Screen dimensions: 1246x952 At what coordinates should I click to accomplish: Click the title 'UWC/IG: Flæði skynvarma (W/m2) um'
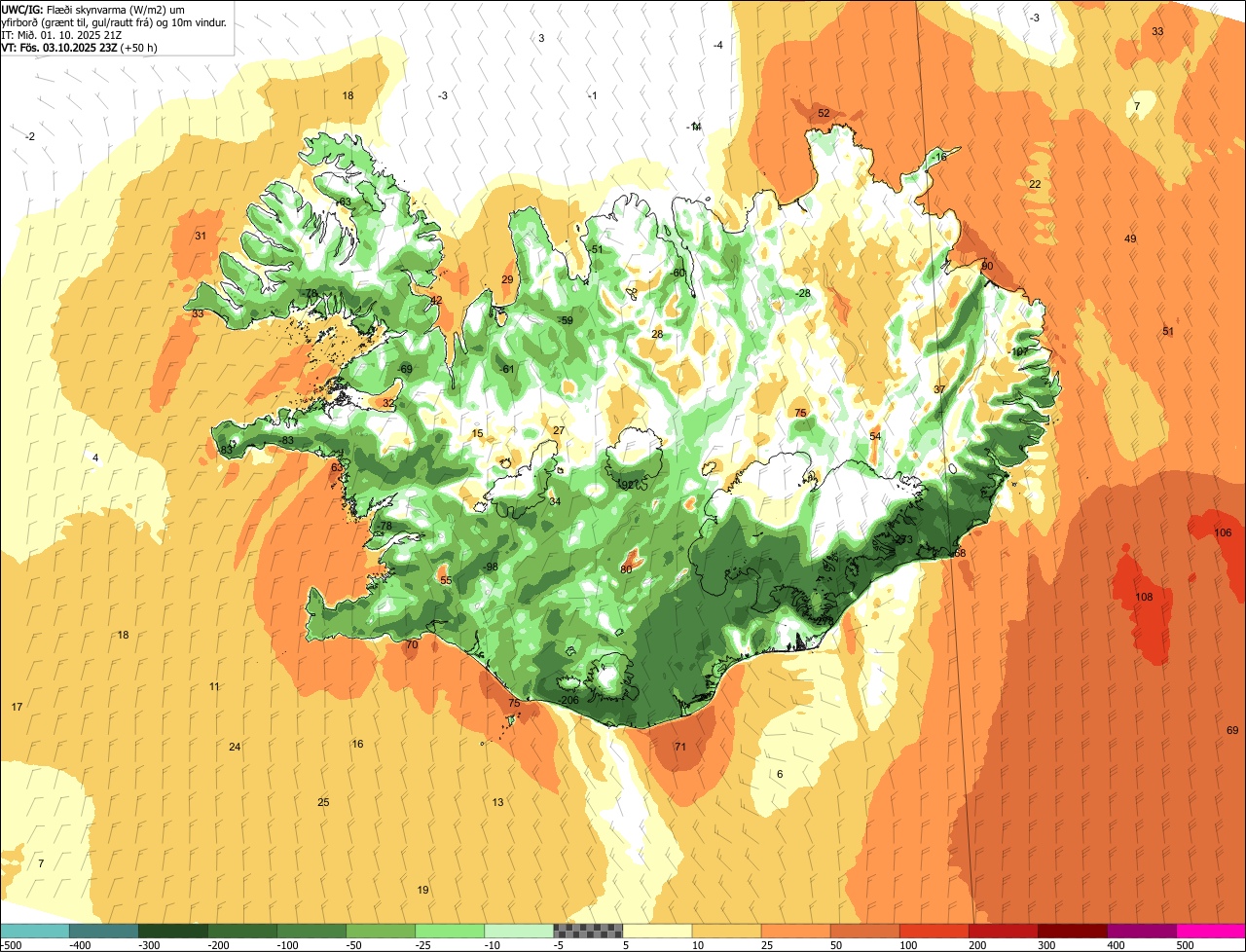tap(93, 9)
